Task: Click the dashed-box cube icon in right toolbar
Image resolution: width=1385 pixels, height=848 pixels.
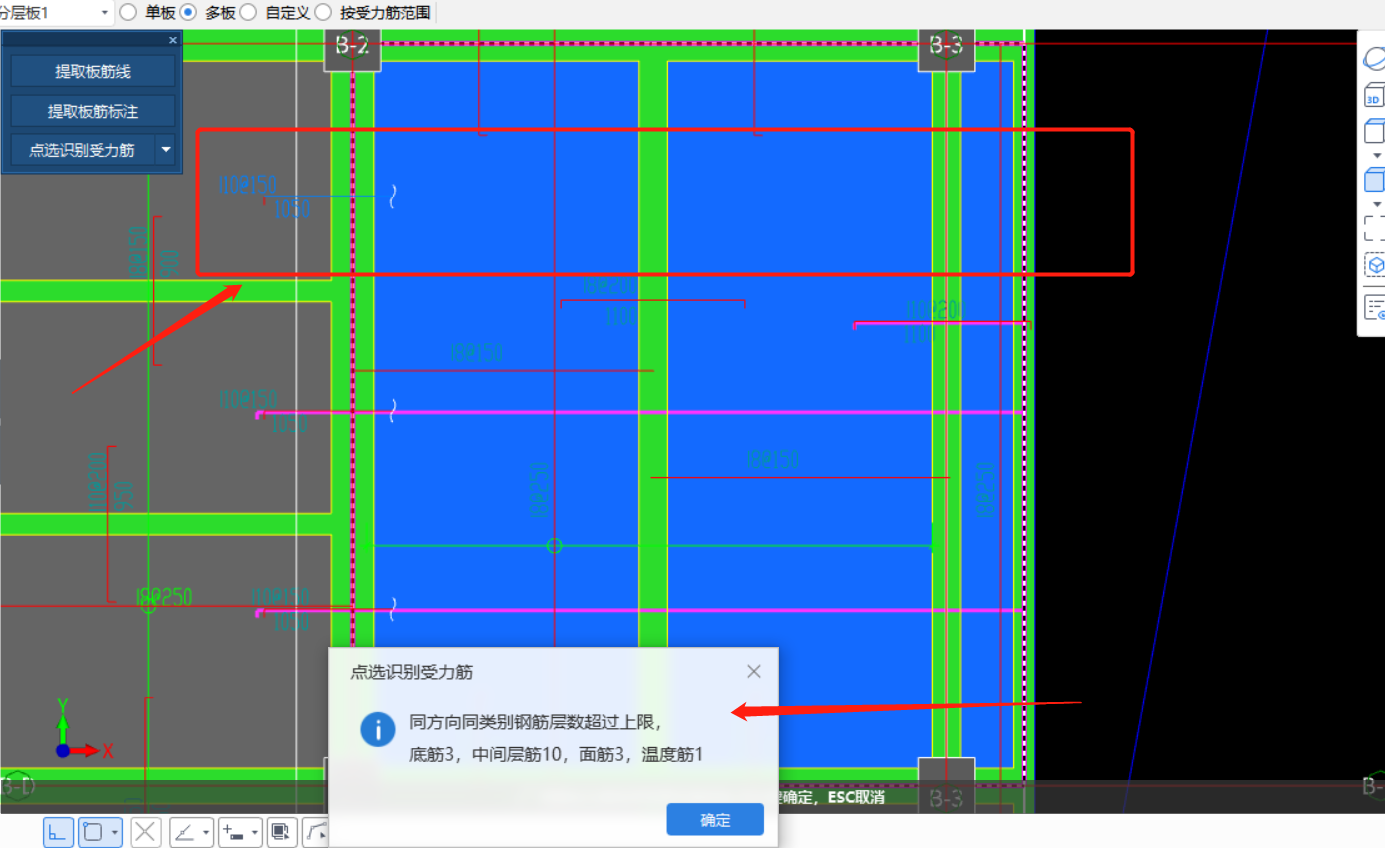Action: 1375,265
